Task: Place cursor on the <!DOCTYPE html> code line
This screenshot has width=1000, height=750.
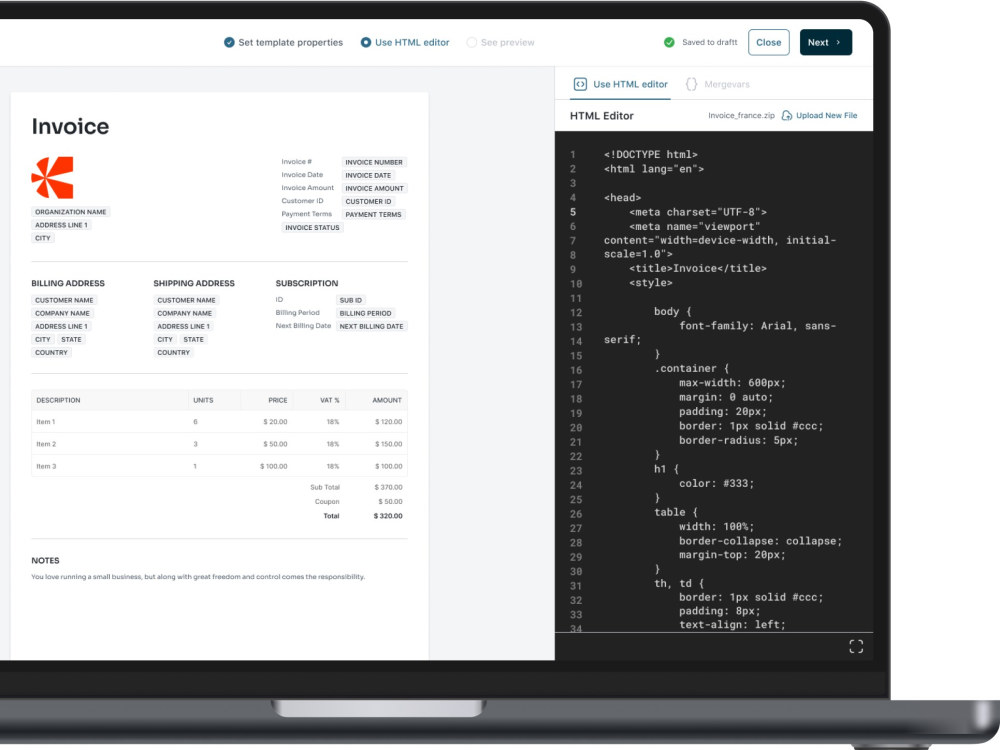Action: coord(651,154)
